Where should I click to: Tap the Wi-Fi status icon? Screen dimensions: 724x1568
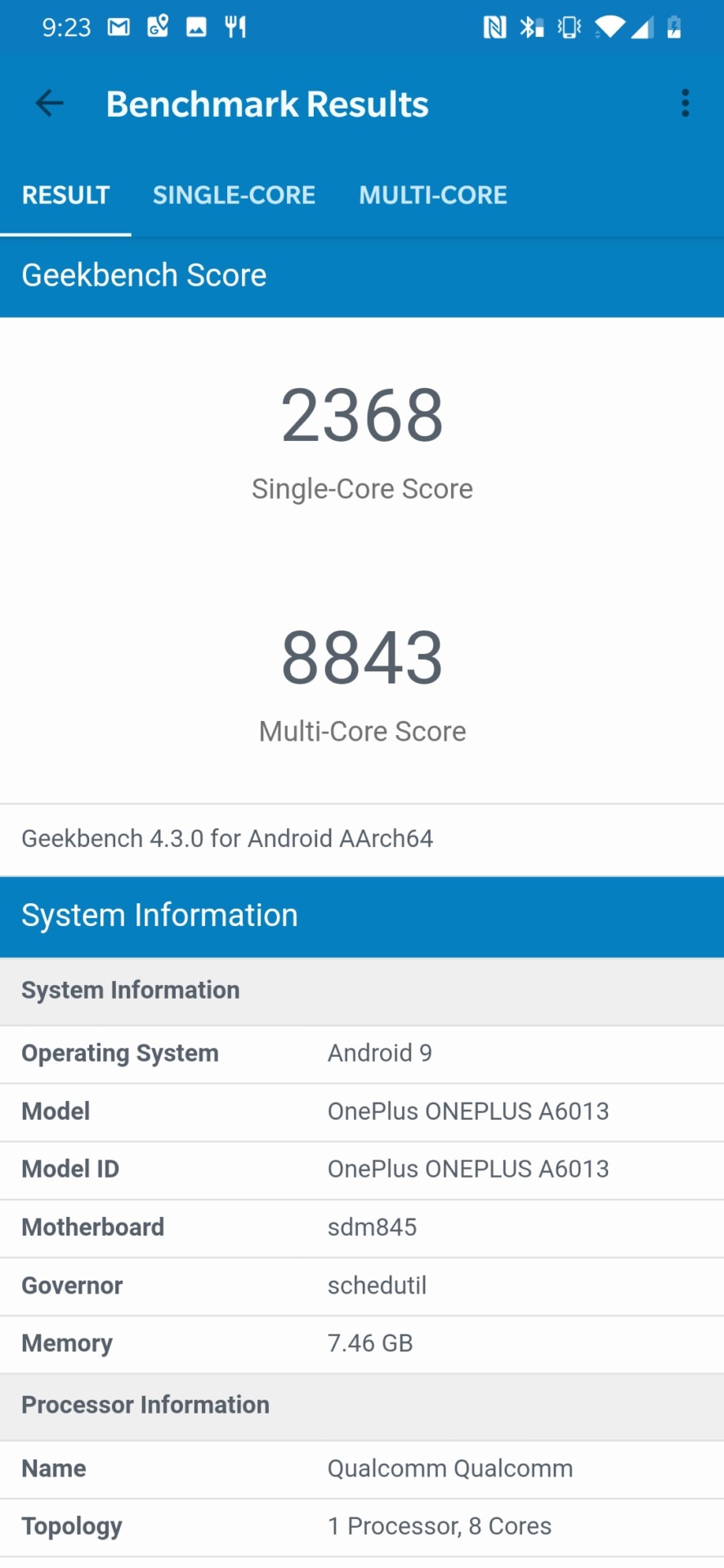pos(610,28)
